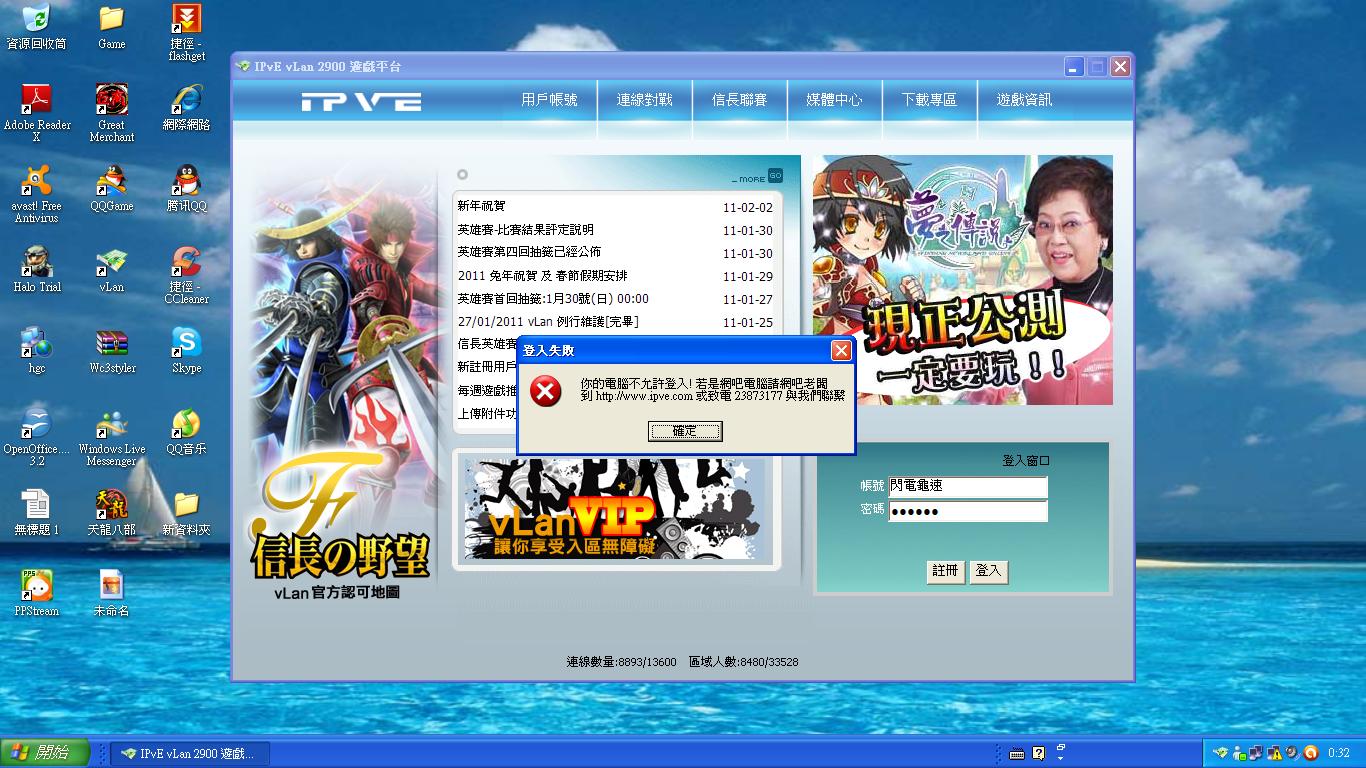
Task: Switch to the 連線對戰 tab
Action: (644, 100)
